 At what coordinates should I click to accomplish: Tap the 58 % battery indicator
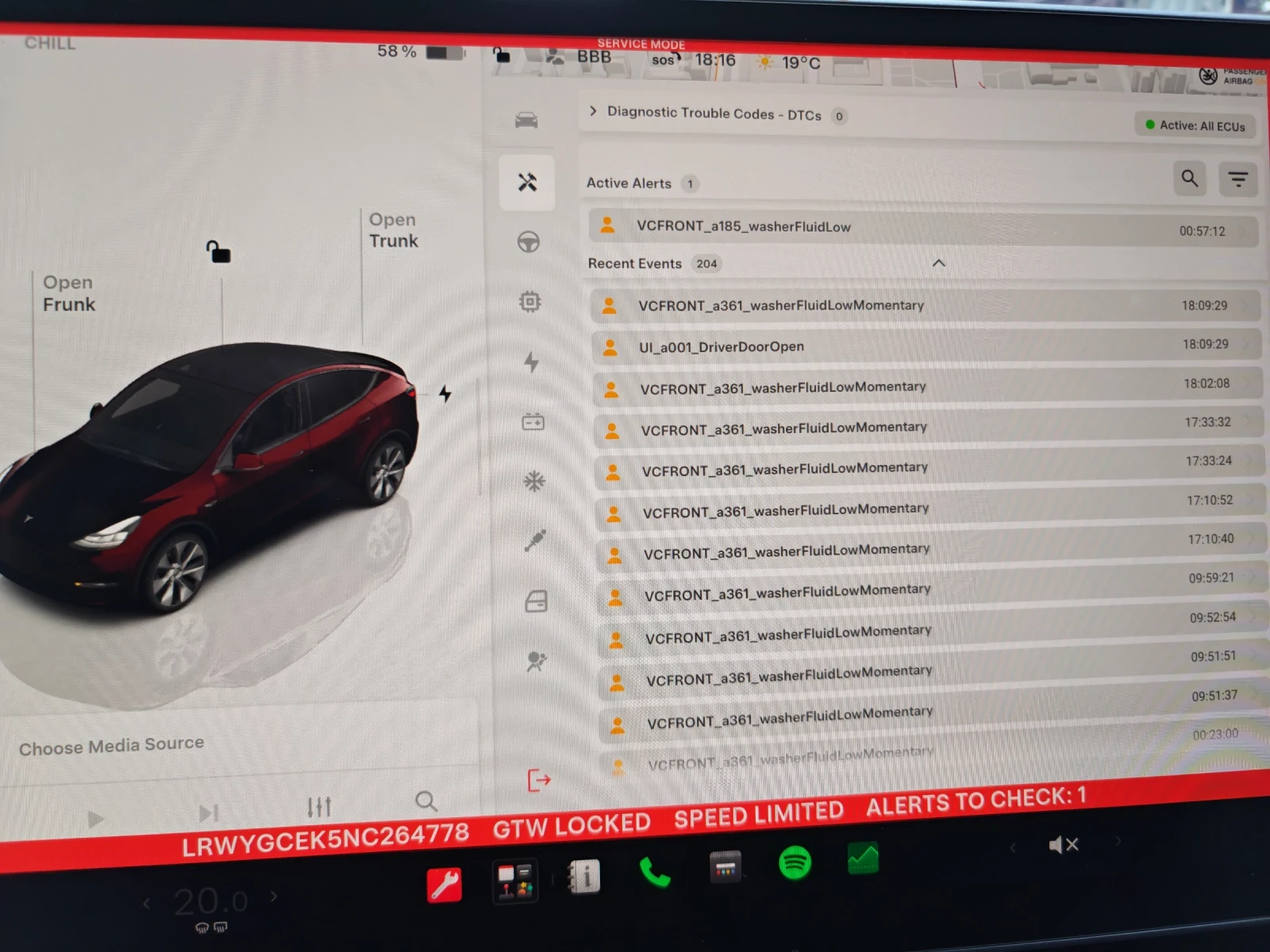click(421, 52)
